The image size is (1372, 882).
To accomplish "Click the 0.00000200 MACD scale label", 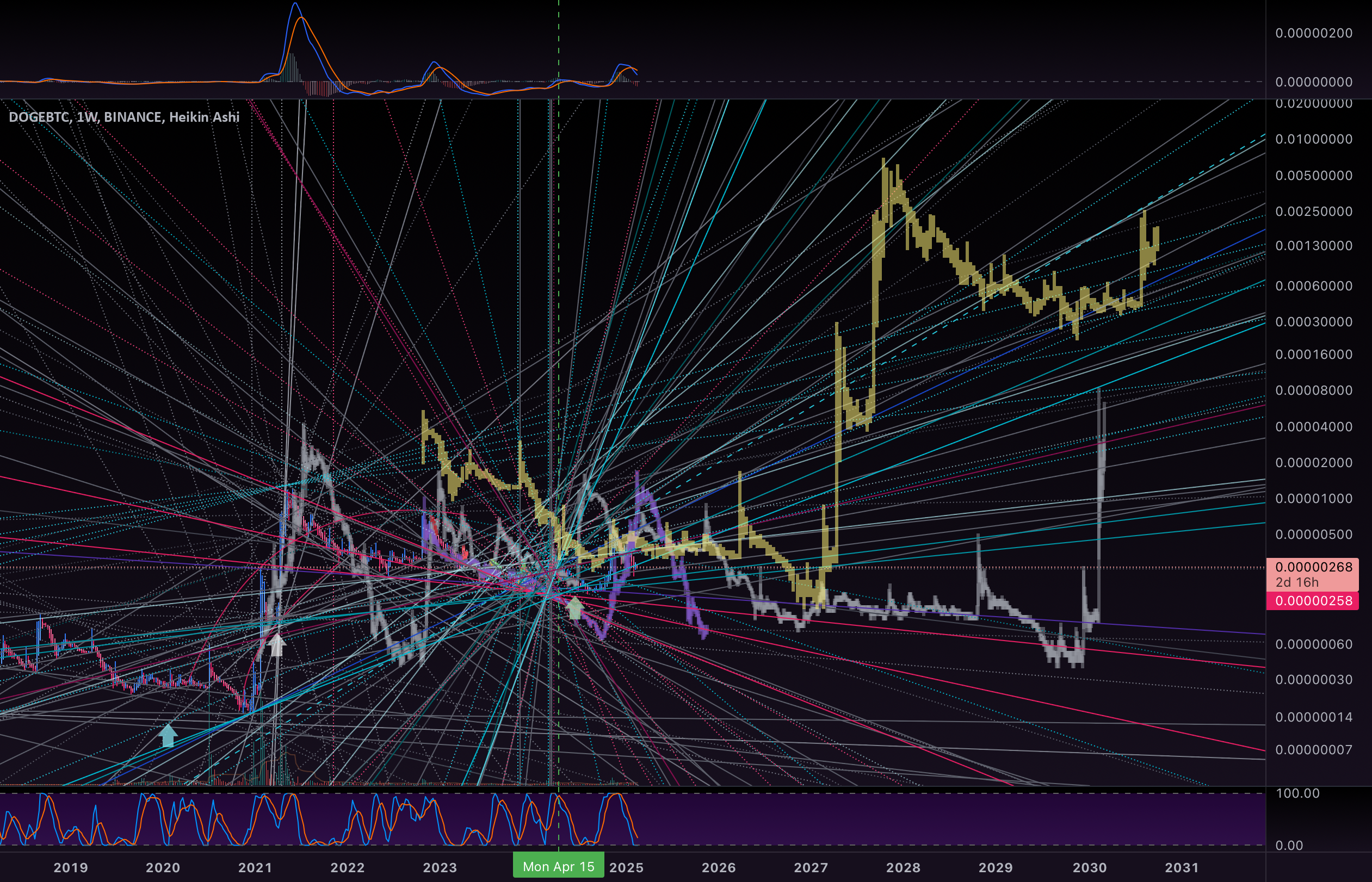I will pyautogui.click(x=1314, y=33).
